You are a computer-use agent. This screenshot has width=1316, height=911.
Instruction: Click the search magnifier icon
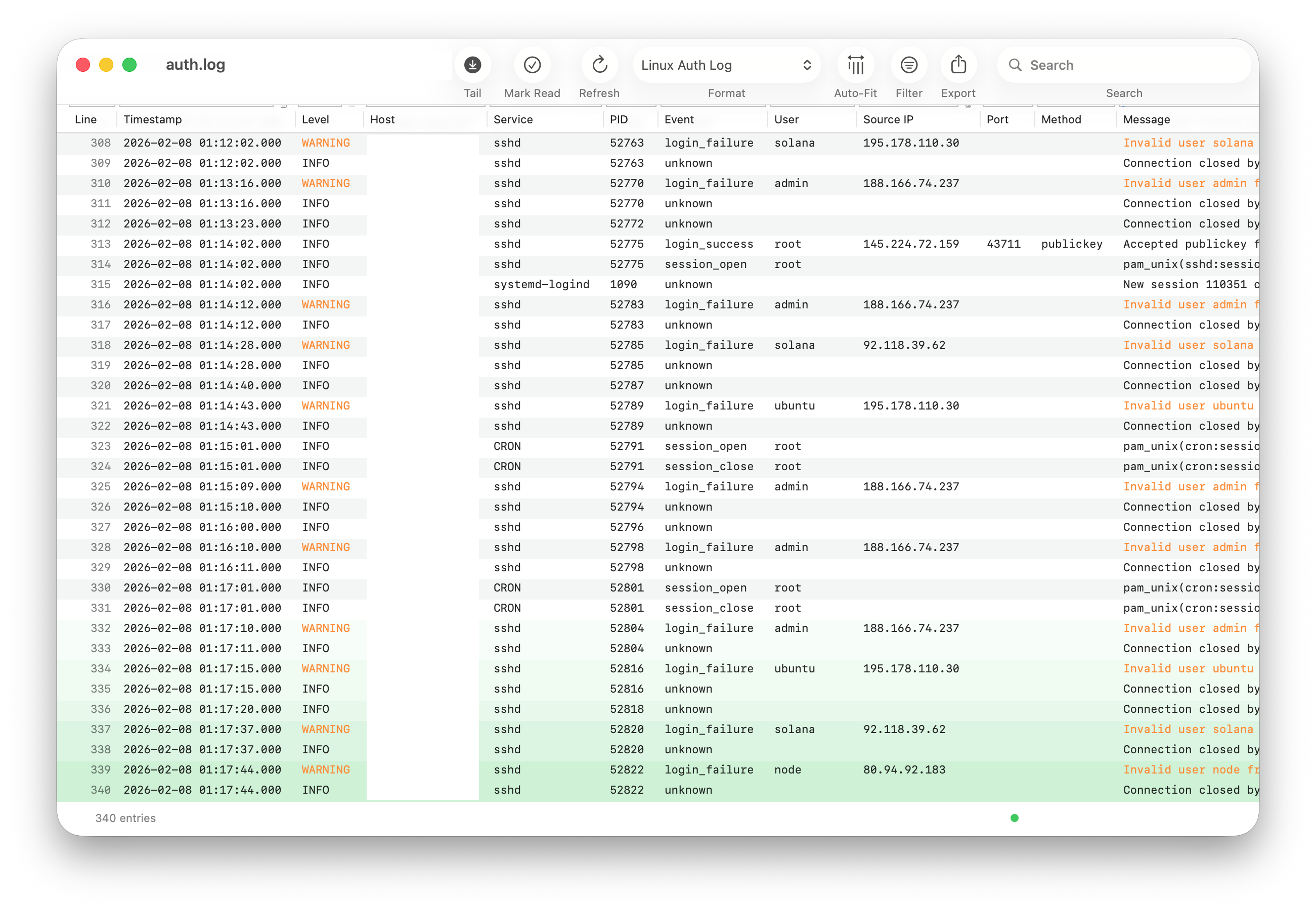(x=1015, y=65)
